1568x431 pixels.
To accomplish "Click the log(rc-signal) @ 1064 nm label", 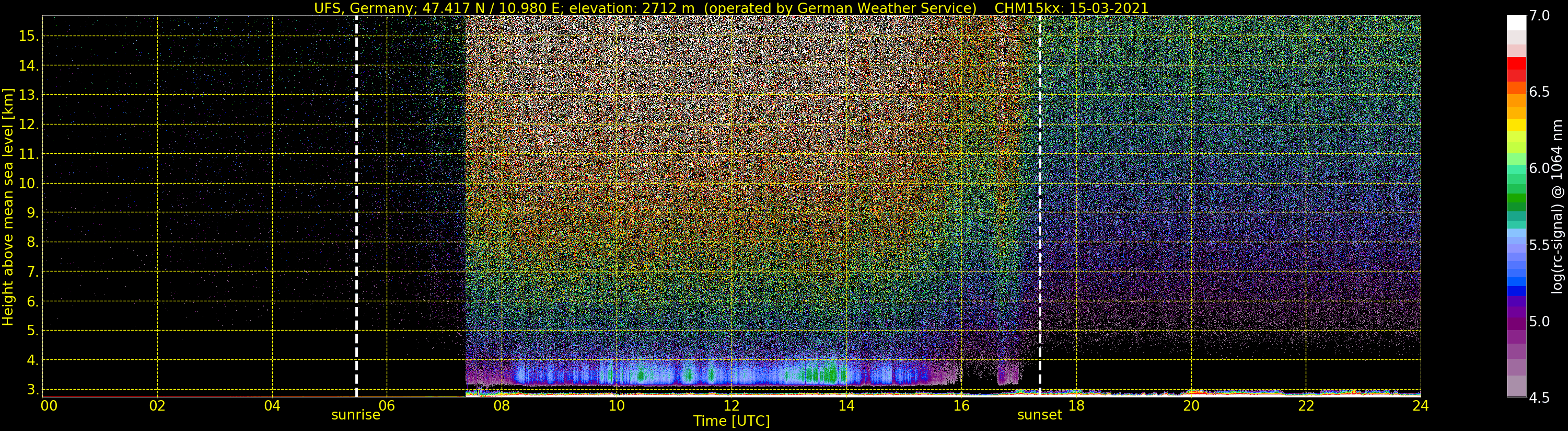I will tap(1557, 207).
